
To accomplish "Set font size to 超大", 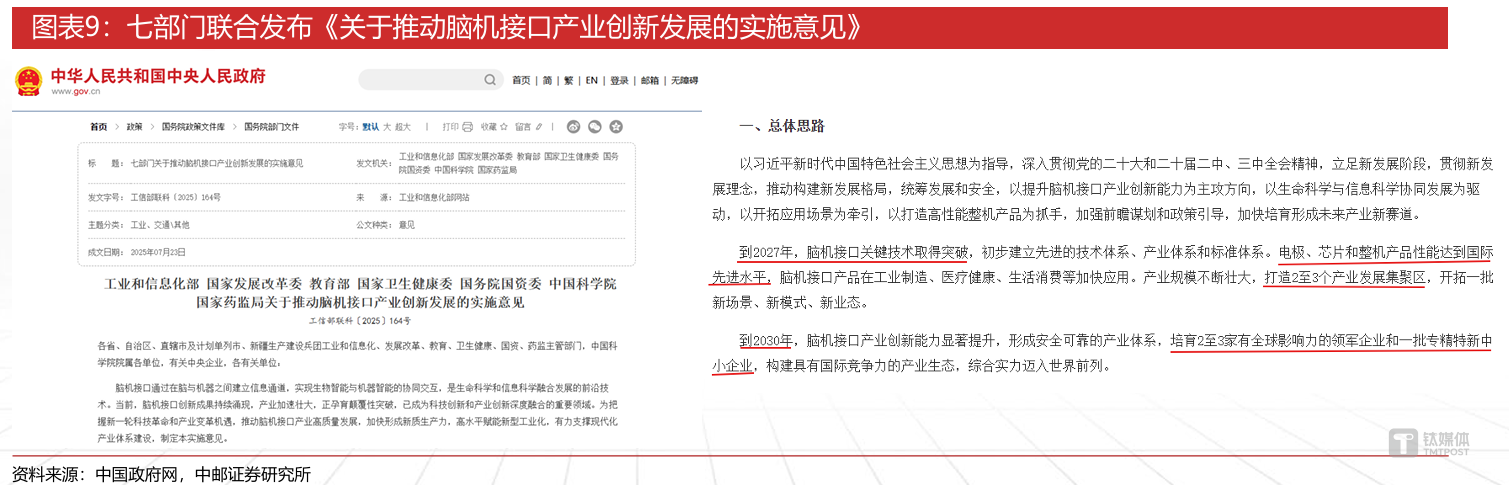I will click(x=403, y=127).
